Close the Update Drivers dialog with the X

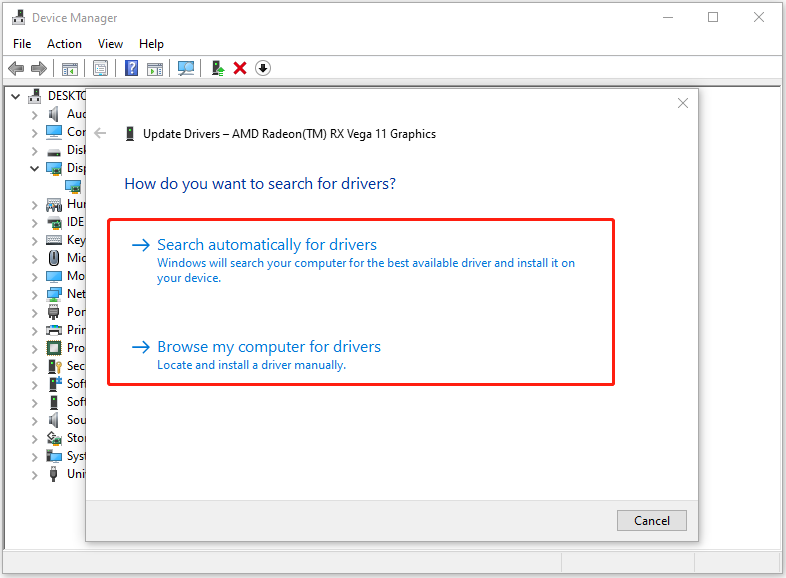tap(683, 103)
